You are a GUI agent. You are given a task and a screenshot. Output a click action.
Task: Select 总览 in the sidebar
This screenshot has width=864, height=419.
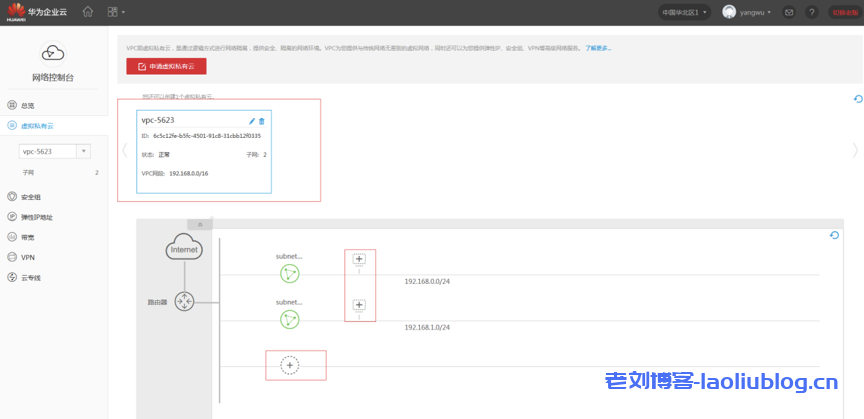pos(28,105)
